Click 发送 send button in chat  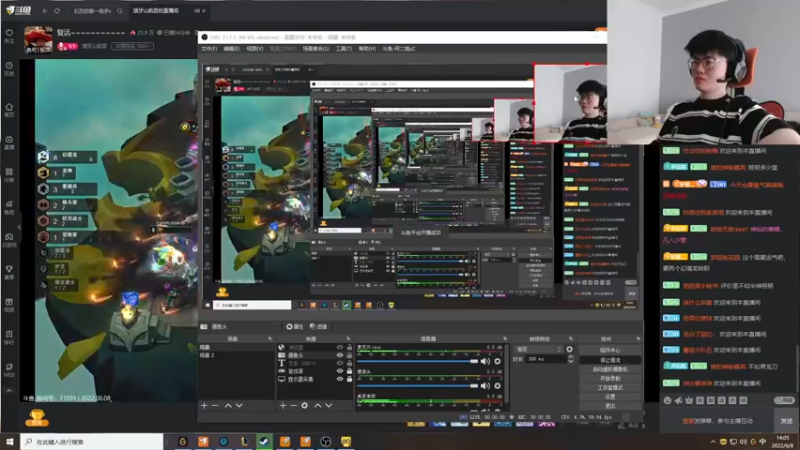point(786,421)
